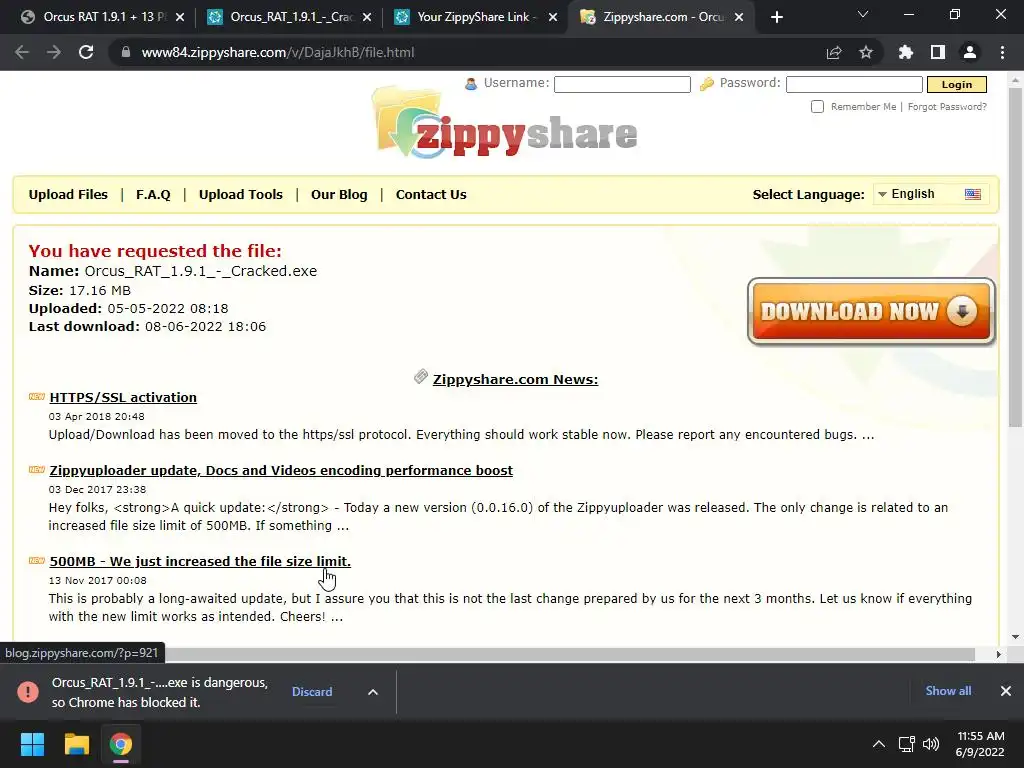Click the network tray icon
This screenshot has width=1024, height=768.
click(x=906, y=744)
